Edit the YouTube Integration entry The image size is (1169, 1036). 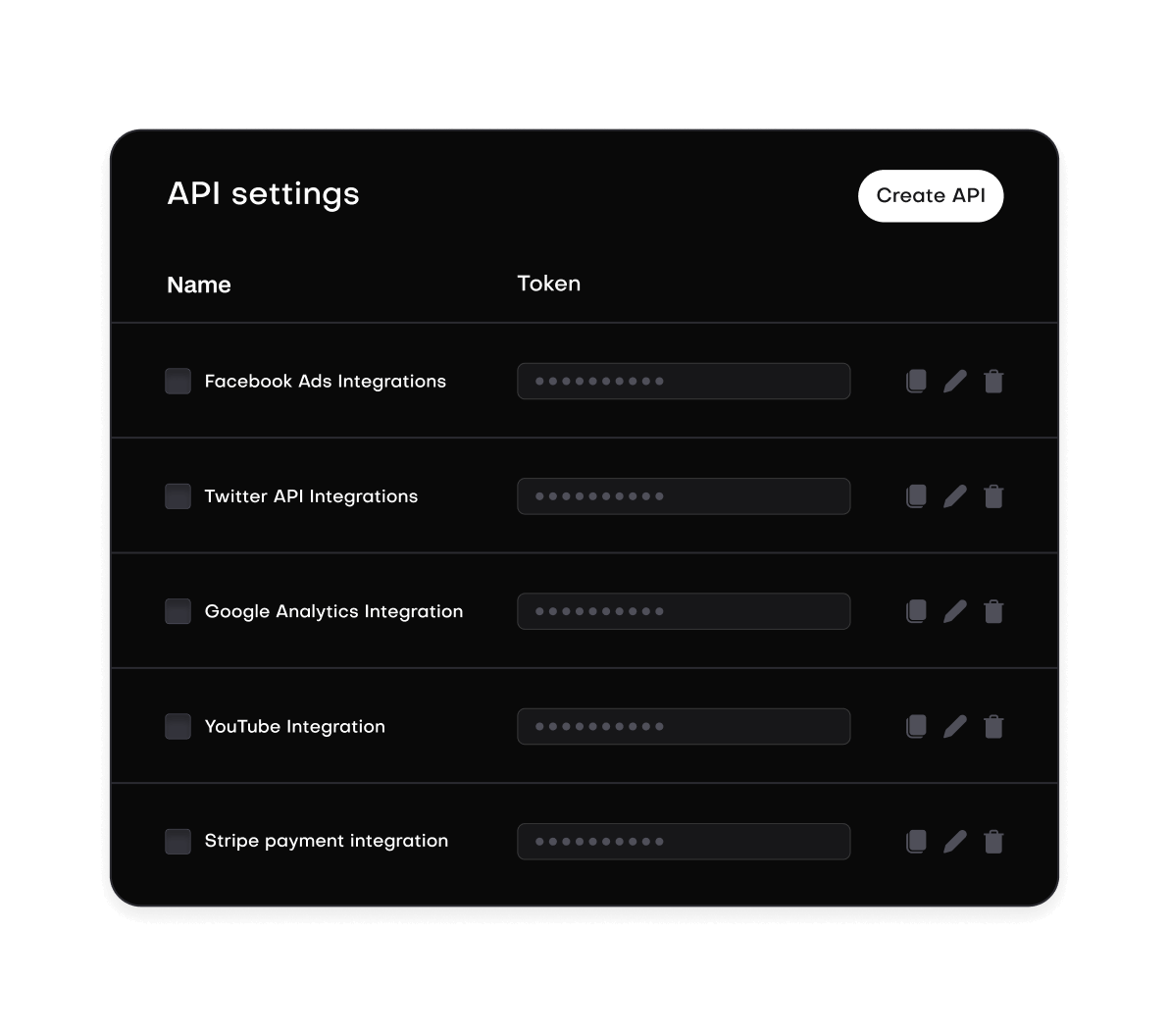[x=954, y=726]
